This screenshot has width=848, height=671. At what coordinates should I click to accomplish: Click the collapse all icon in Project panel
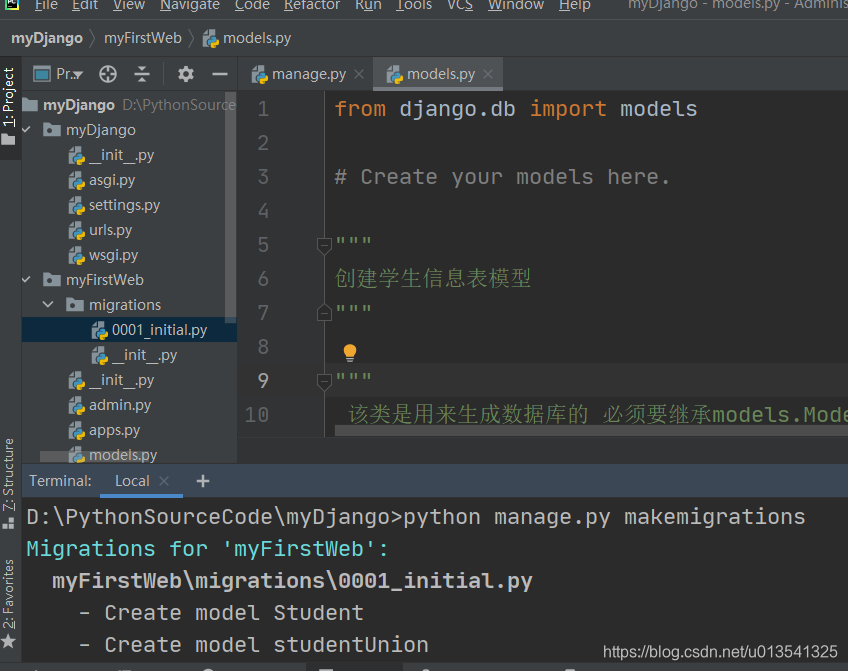click(142, 74)
